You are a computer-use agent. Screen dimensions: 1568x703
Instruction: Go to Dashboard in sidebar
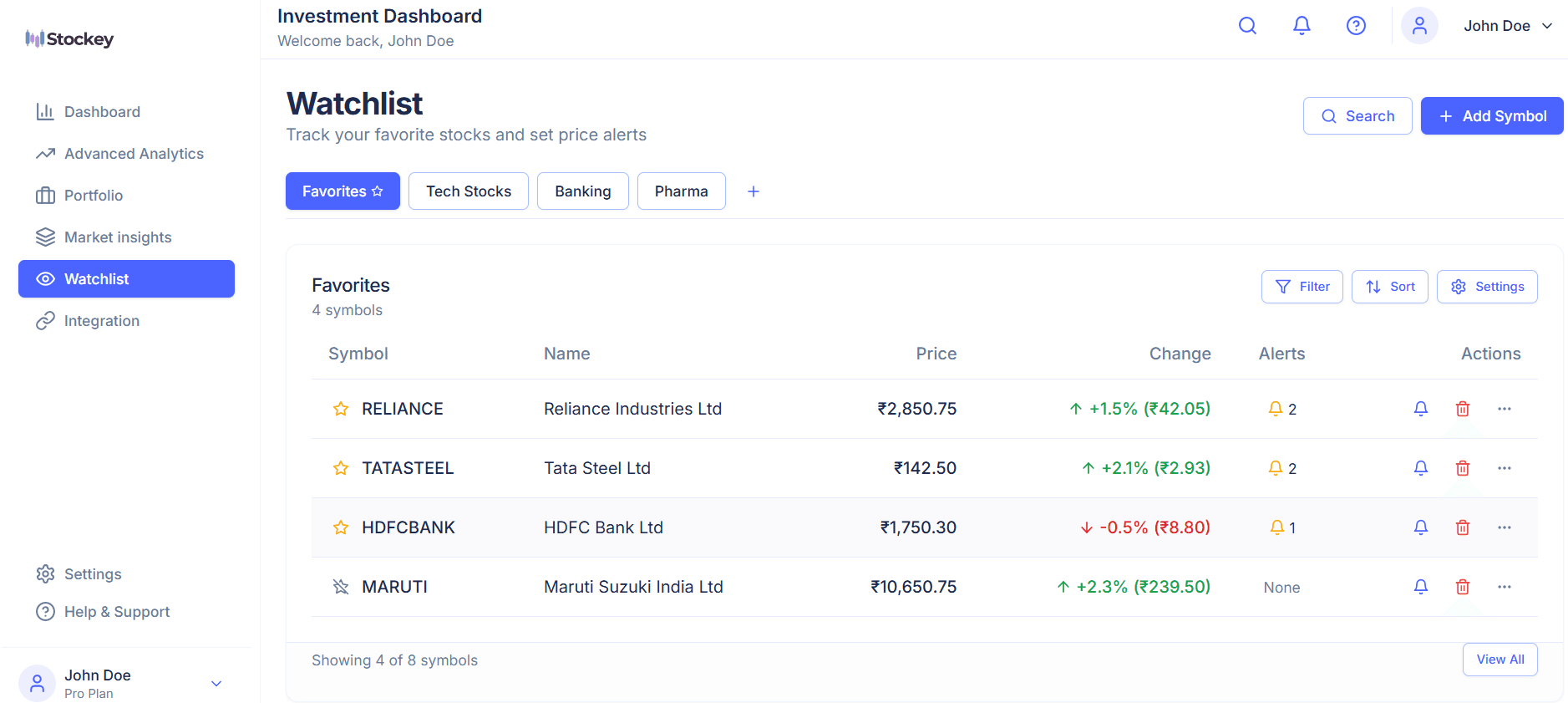[126, 112]
